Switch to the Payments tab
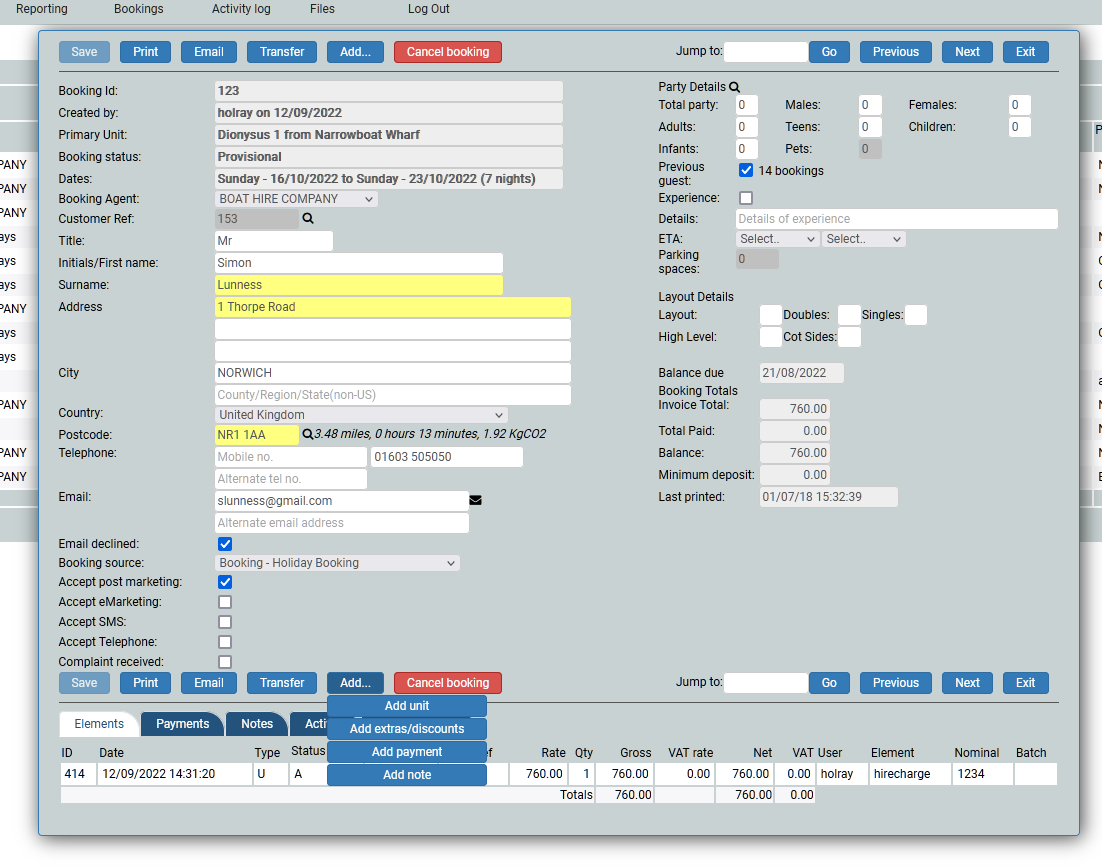 coord(182,724)
